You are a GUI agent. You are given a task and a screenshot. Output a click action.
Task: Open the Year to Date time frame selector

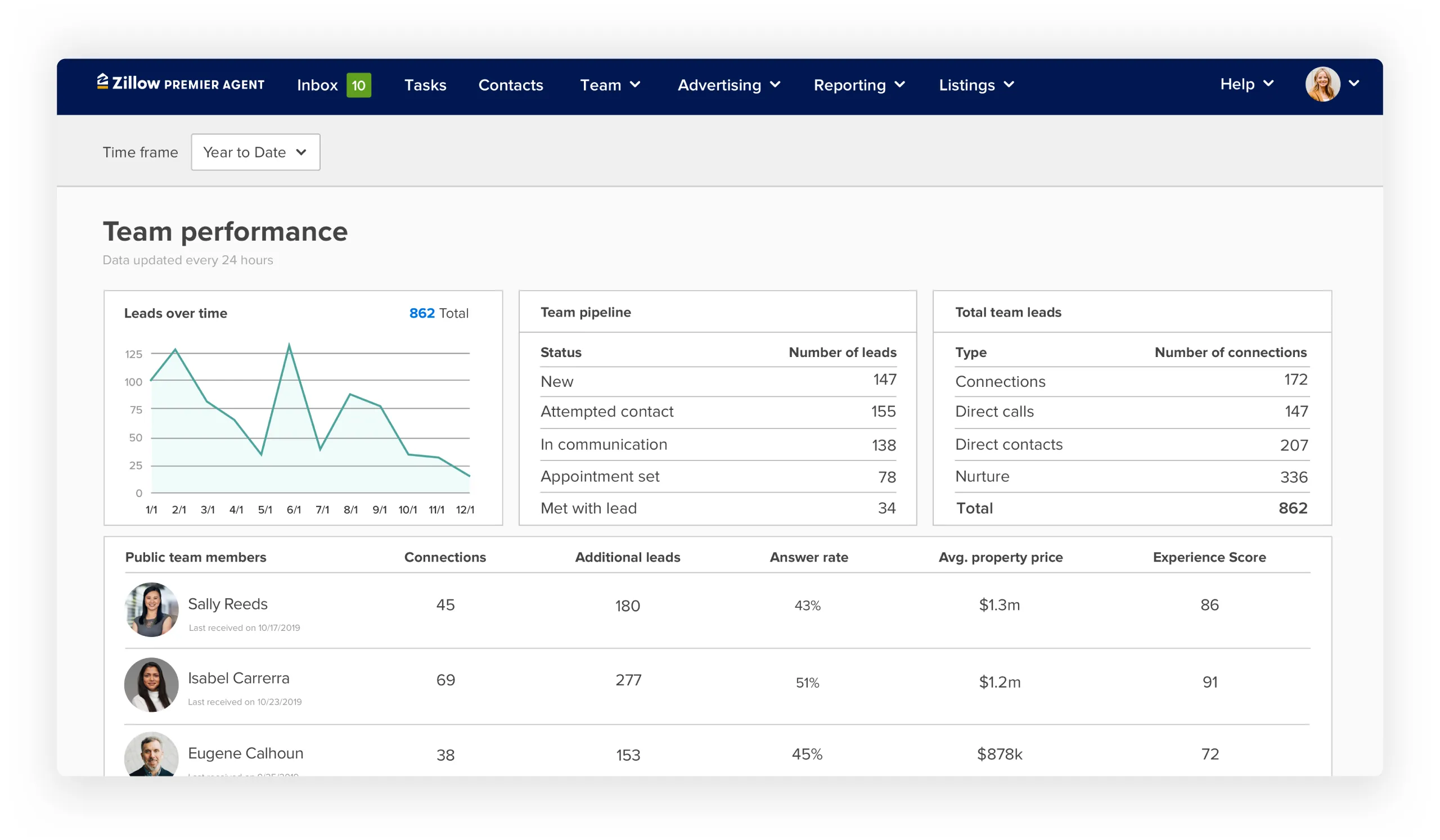[255, 152]
